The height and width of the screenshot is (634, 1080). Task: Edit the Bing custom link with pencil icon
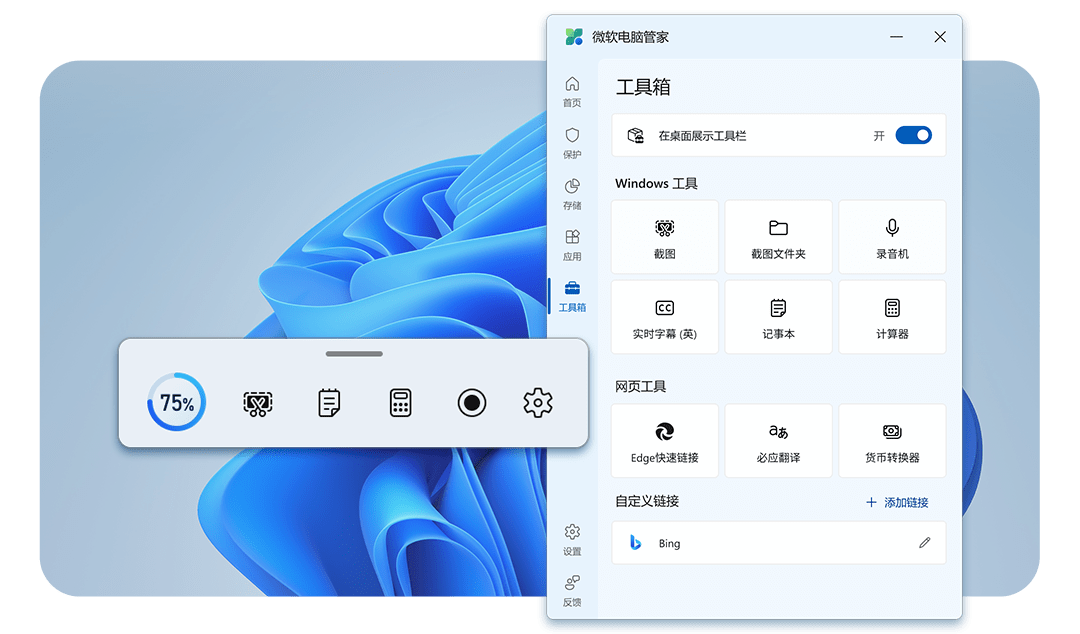click(x=924, y=543)
